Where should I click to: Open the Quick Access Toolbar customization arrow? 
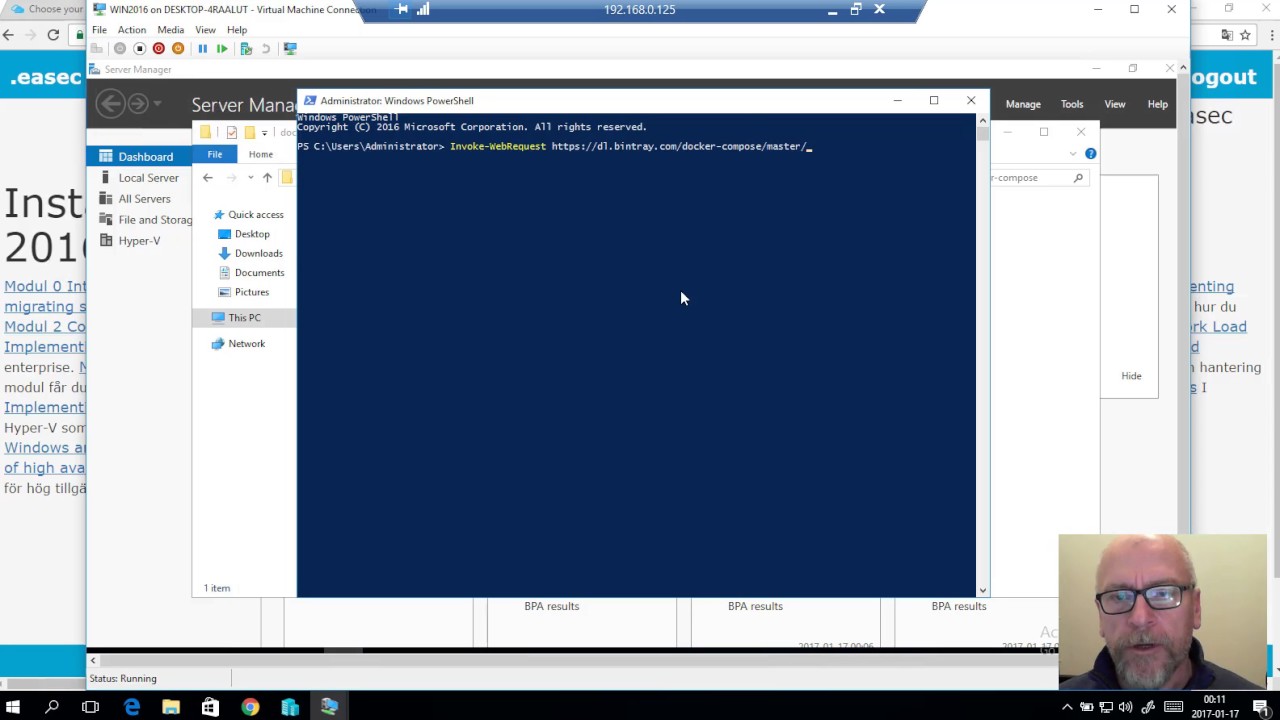pos(263,132)
